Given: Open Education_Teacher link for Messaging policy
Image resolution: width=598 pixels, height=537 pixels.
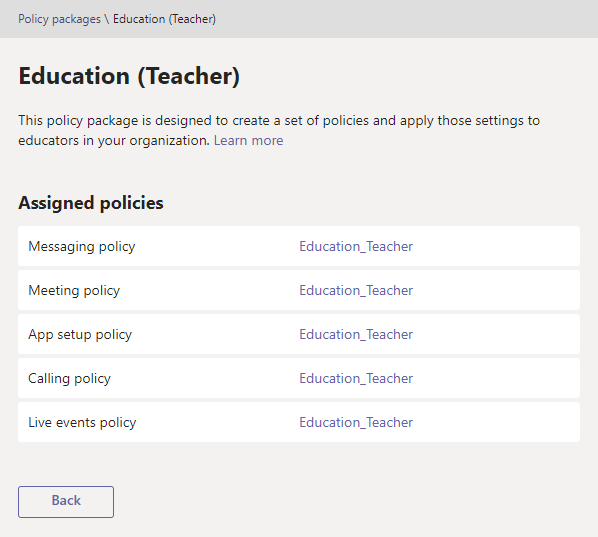Looking at the screenshot, I should [x=356, y=246].
